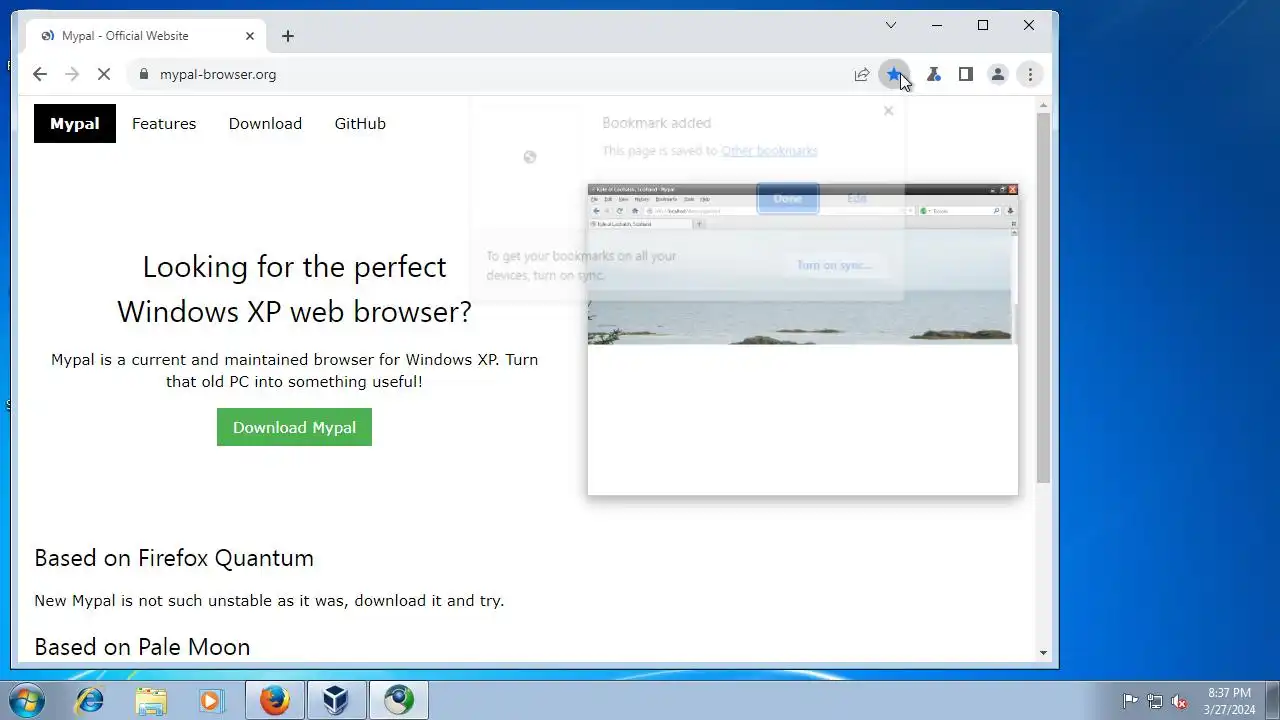The height and width of the screenshot is (720, 1280).
Task: Click the heading Based on Firefox Quantum
Action: point(174,558)
